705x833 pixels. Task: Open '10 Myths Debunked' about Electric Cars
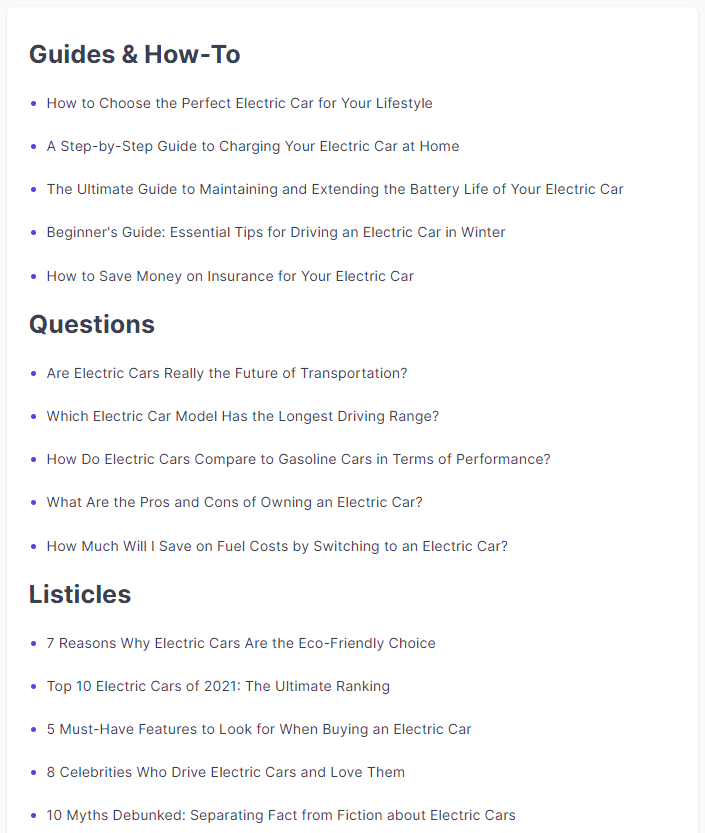(x=281, y=815)
